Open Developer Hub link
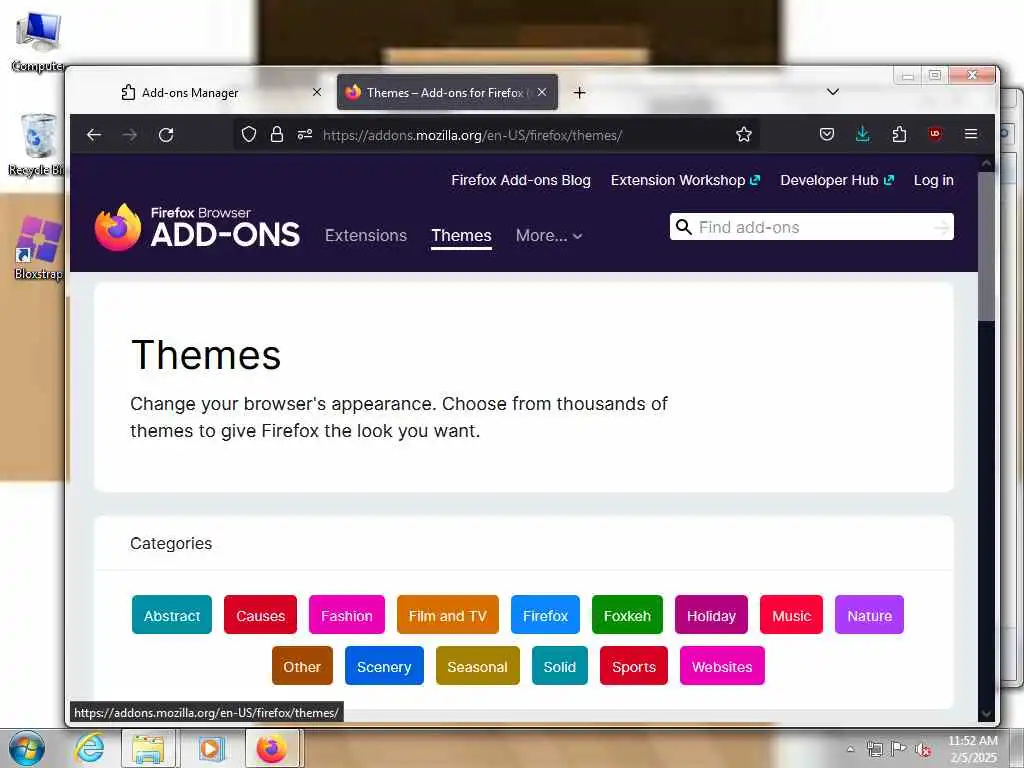The height and width of the screenshot is (768, 1024). pos(837,180)
